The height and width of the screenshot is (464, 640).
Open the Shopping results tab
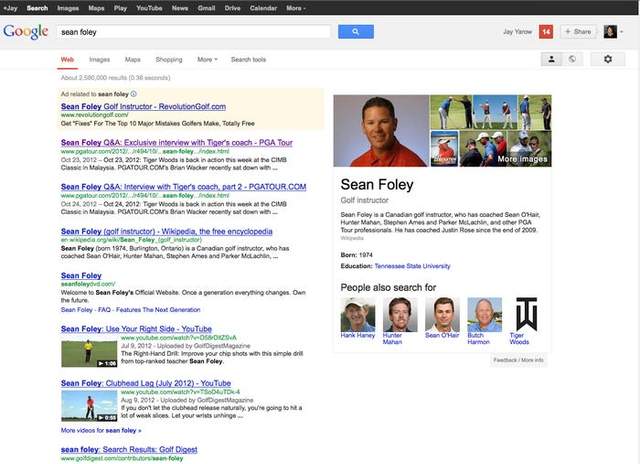click(168, 60)
